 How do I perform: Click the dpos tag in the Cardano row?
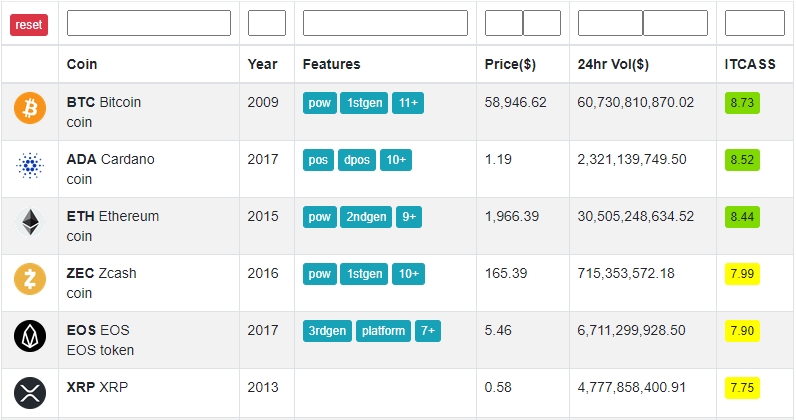[x=357, y=160]
